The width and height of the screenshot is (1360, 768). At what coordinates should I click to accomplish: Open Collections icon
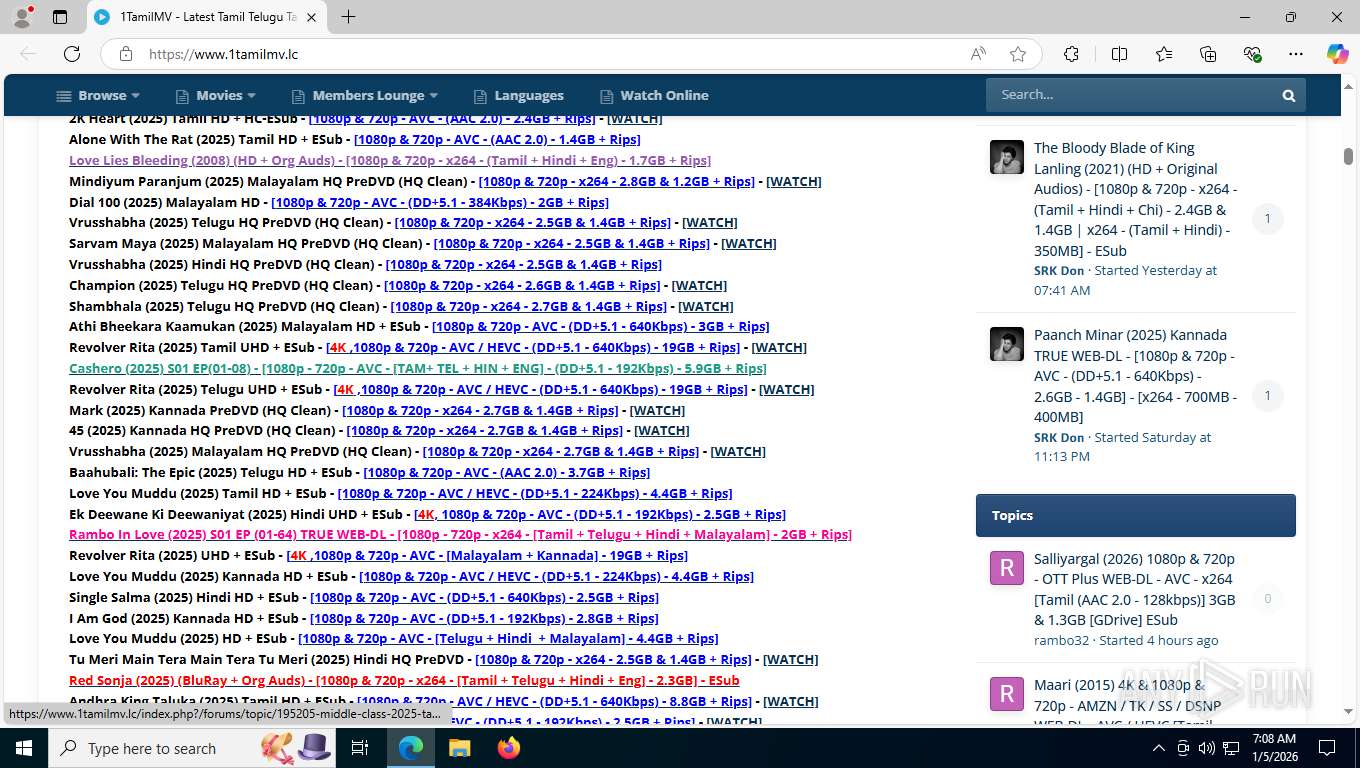[1208, 54]
